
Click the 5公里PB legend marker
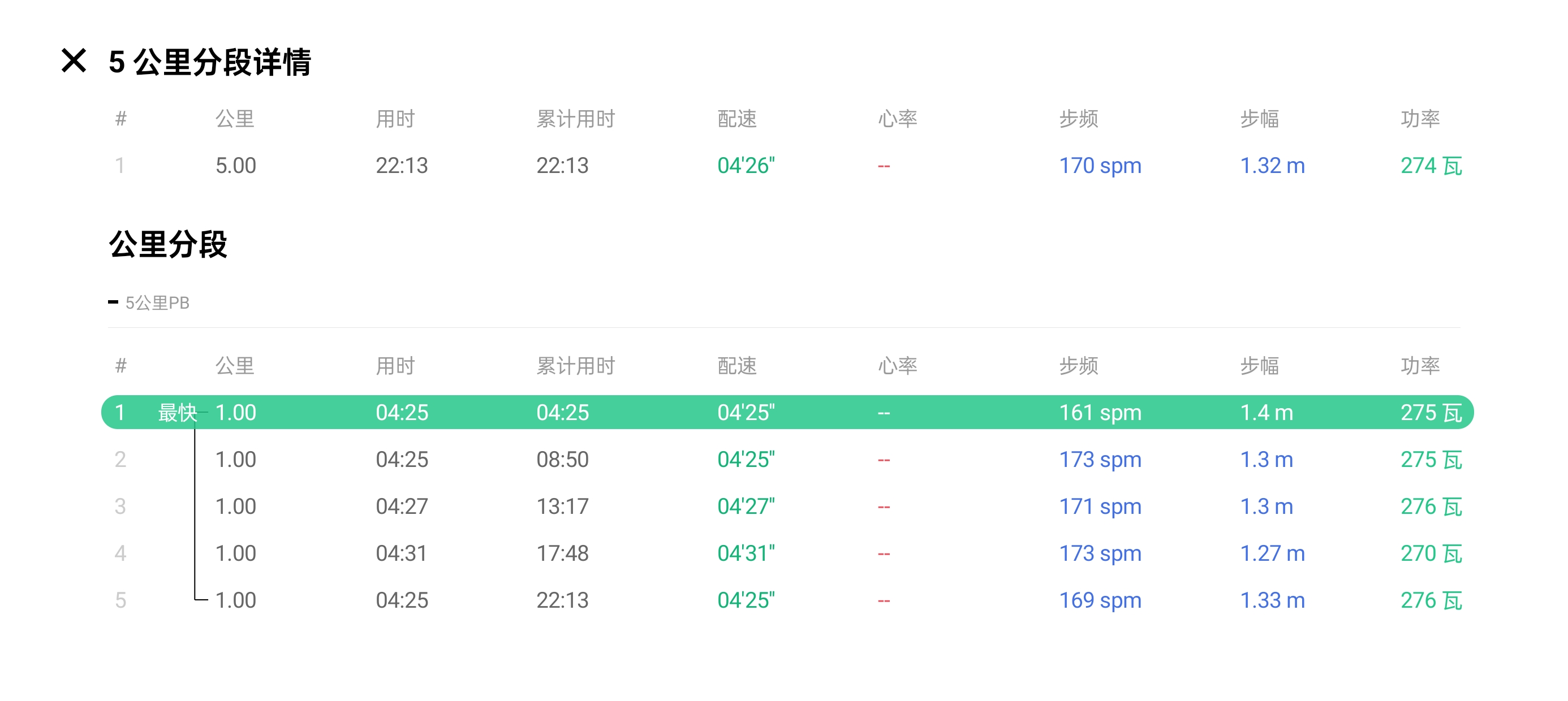coord(113,302)
